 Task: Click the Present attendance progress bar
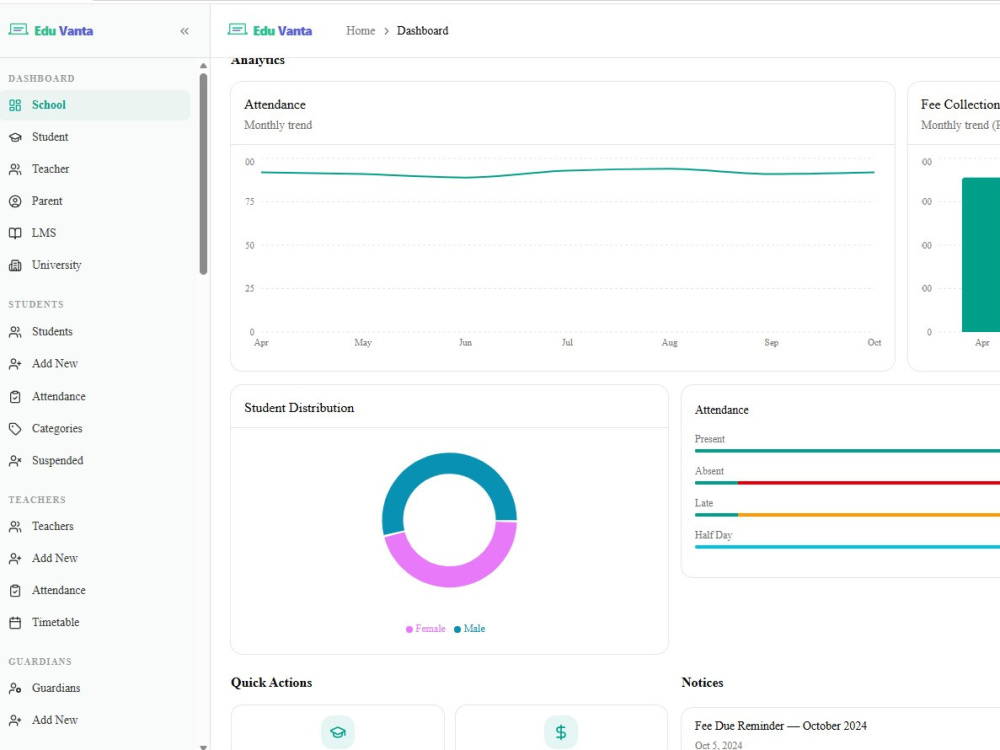(847, 451)
